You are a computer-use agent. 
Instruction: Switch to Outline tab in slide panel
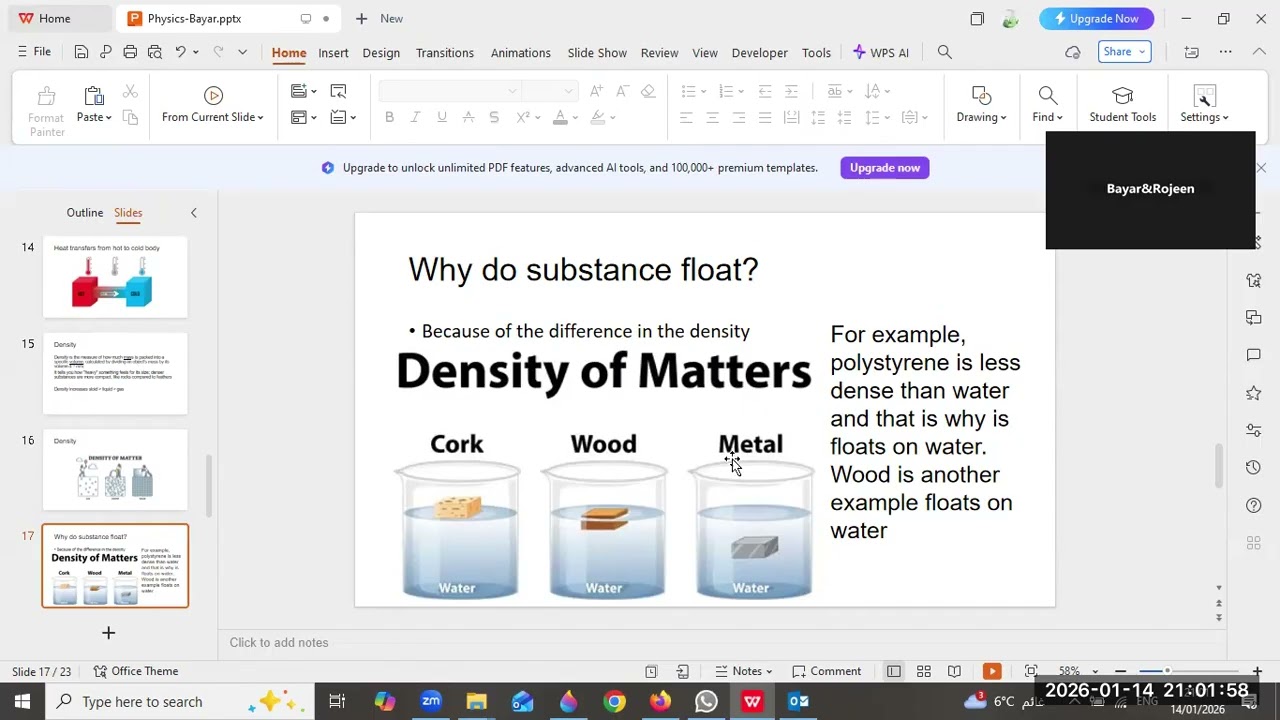click(85, 213)
